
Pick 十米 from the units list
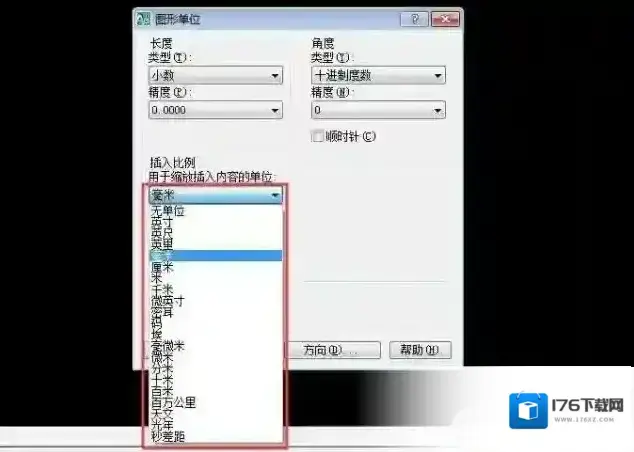216,380
